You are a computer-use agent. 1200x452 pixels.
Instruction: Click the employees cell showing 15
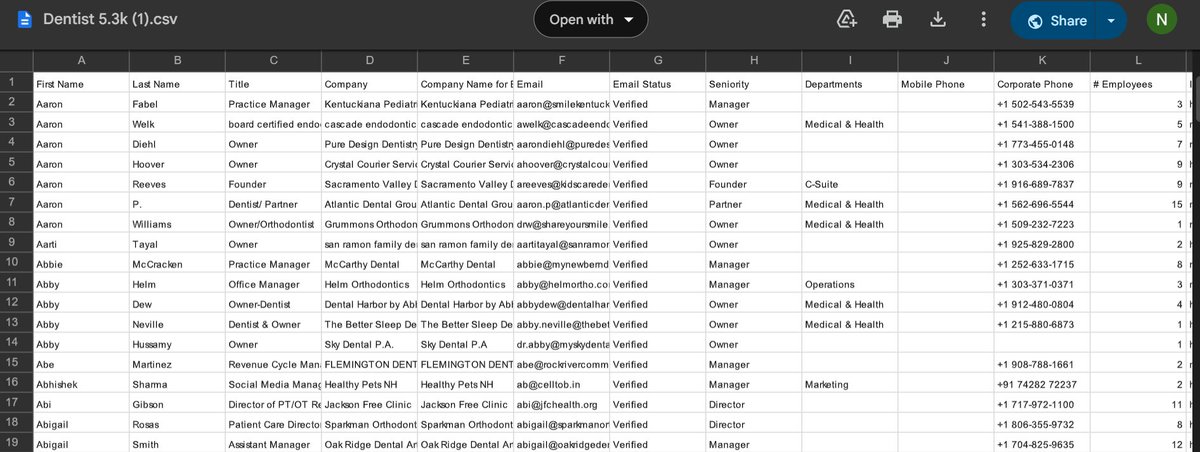1137,204
